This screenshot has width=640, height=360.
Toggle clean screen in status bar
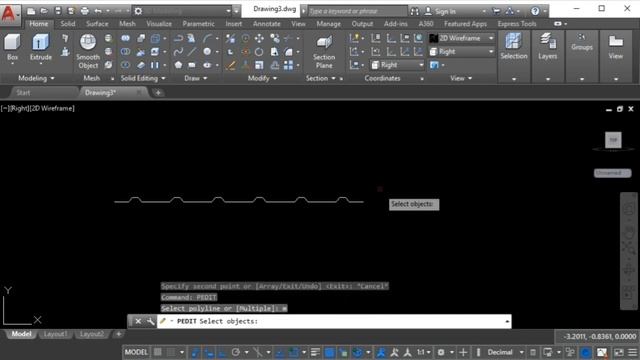point(619,352)
